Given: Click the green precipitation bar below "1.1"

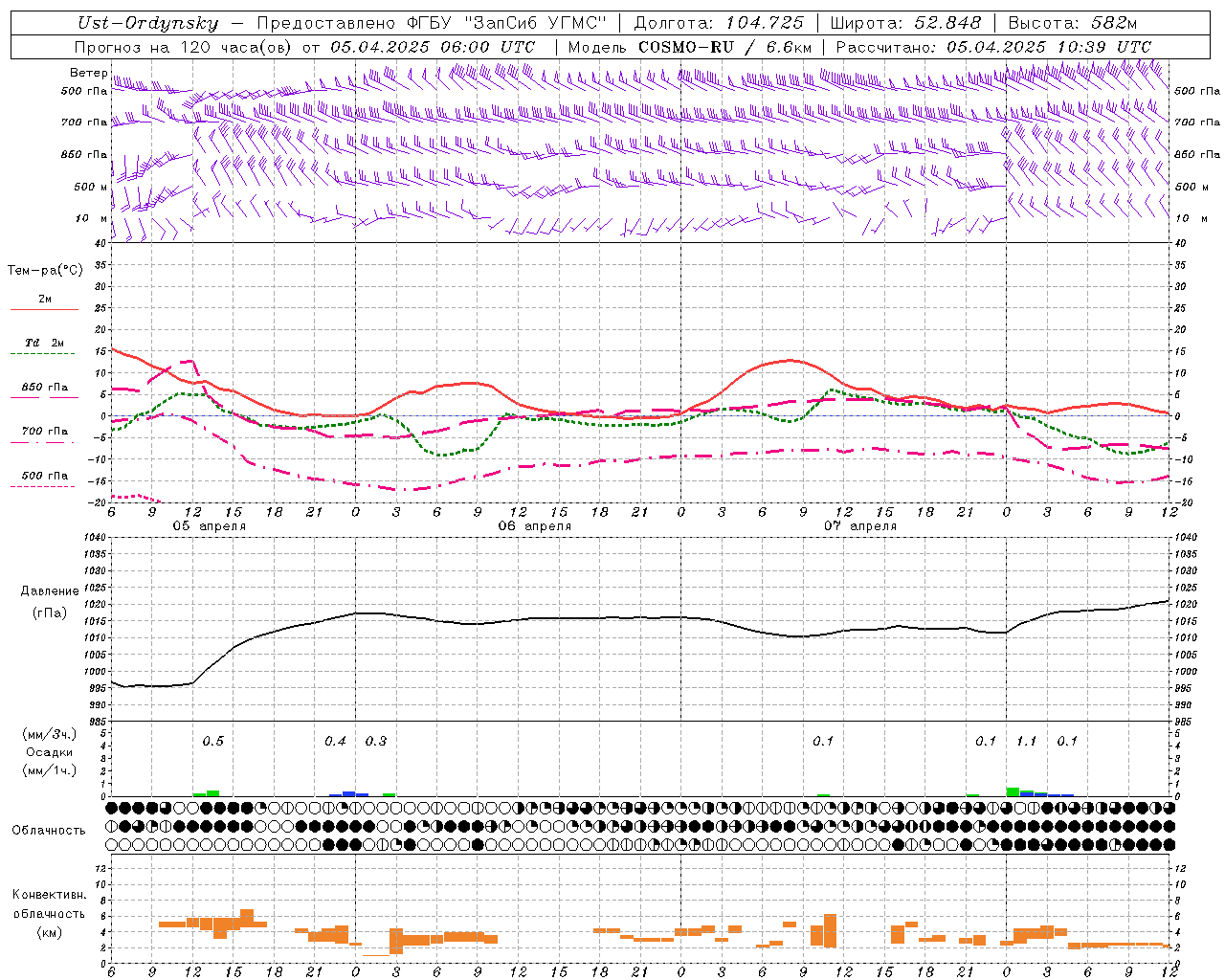Looking at the screenshot, I should [1013, 791].
